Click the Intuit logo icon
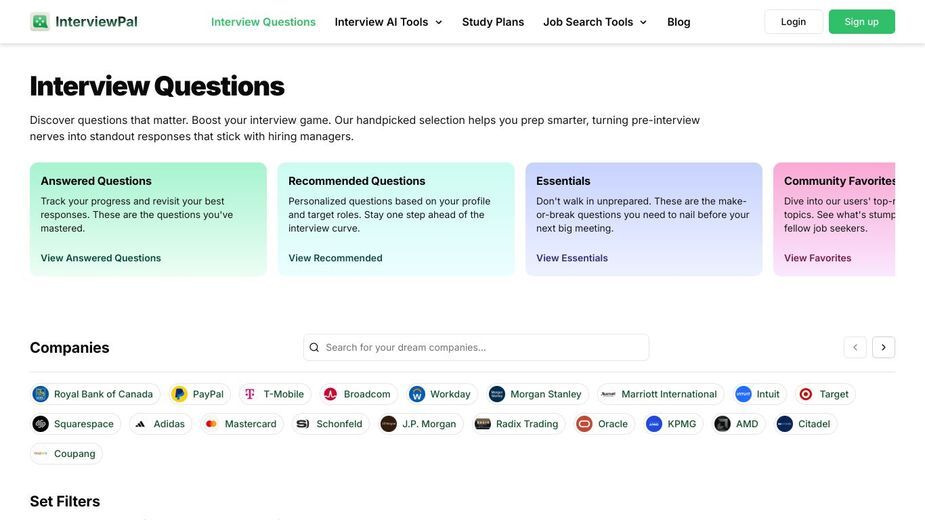This screenshot has height=520, width=925. click(743, 394)
